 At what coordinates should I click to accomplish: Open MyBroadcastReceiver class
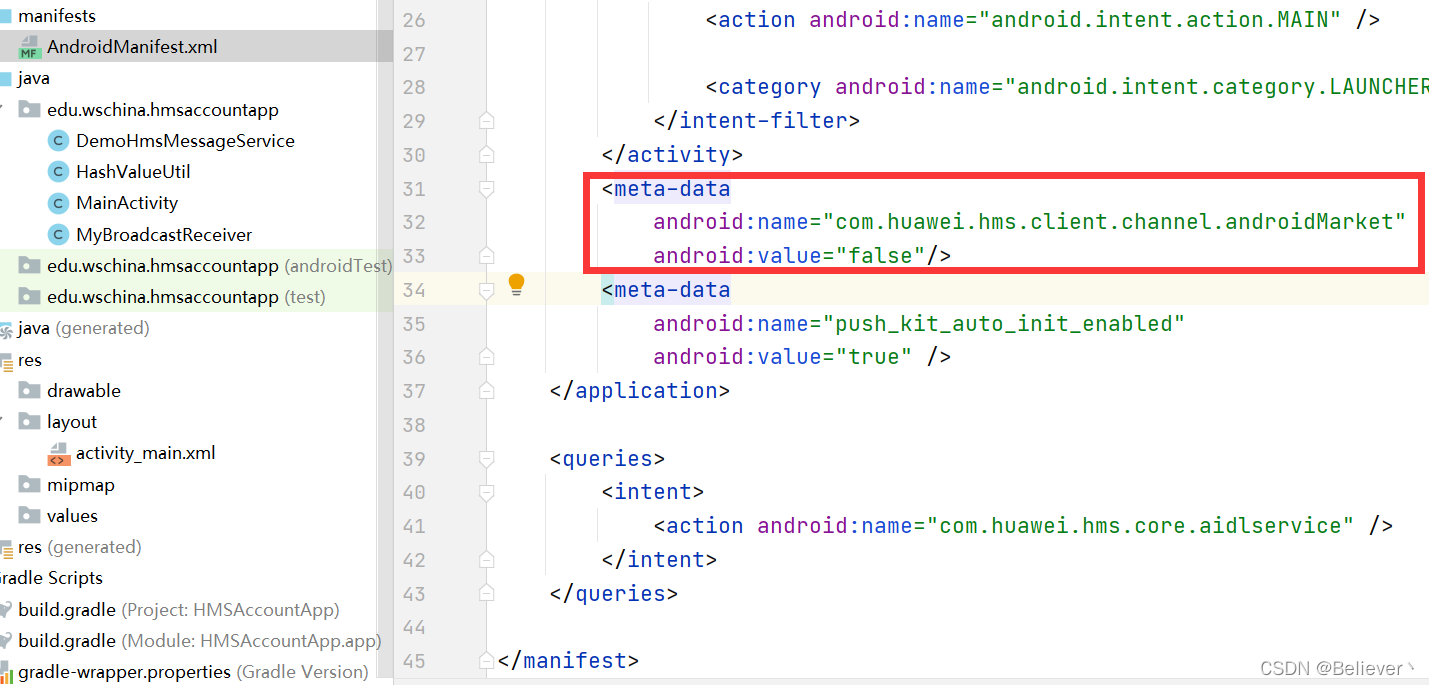pos(164,235)
